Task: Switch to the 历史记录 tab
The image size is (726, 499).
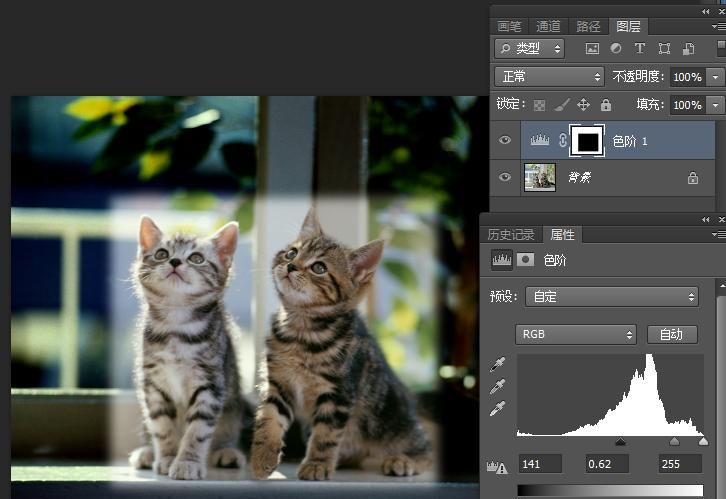Action: (511, 235)
